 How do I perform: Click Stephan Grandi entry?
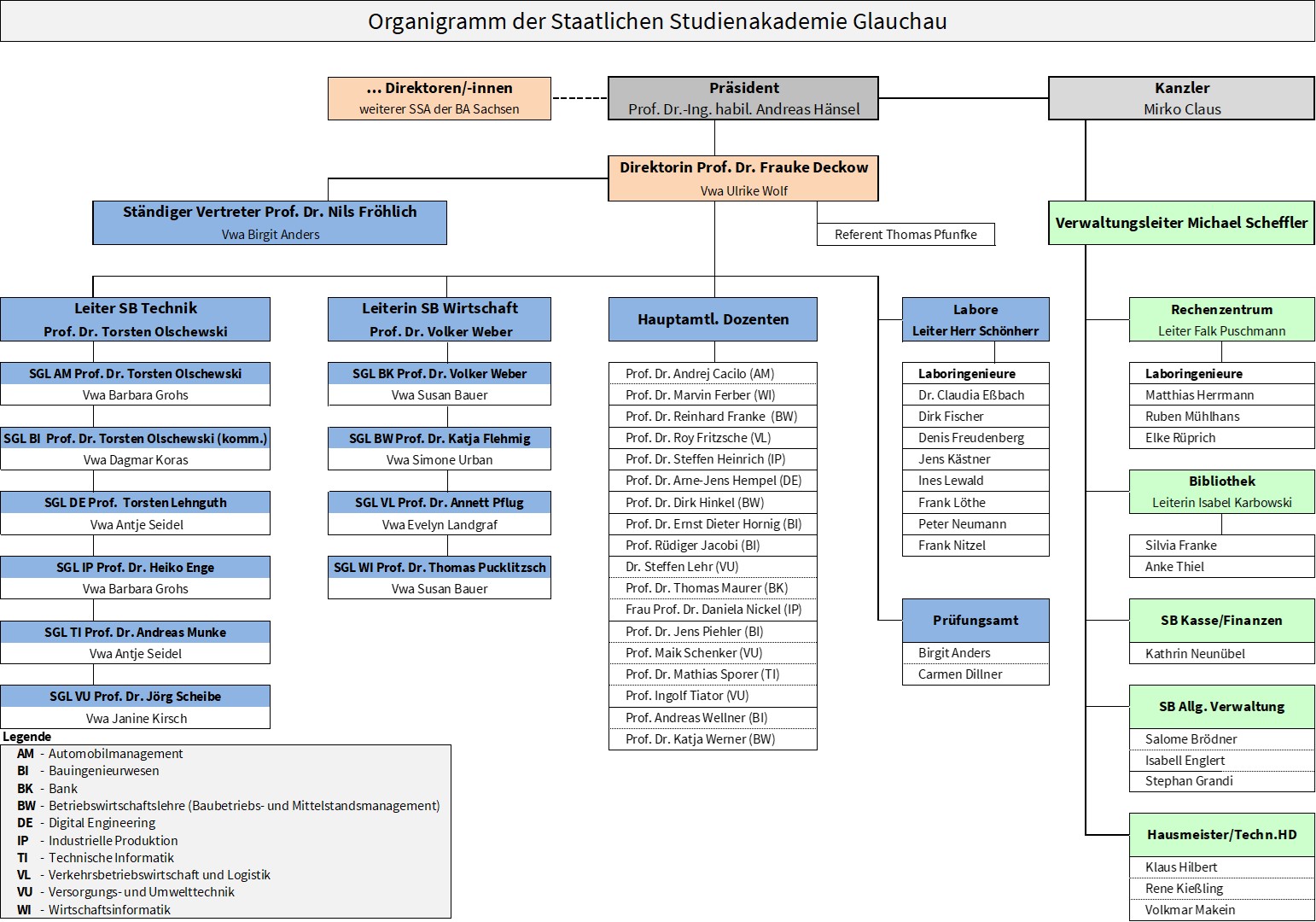(x=1222, y=780)
